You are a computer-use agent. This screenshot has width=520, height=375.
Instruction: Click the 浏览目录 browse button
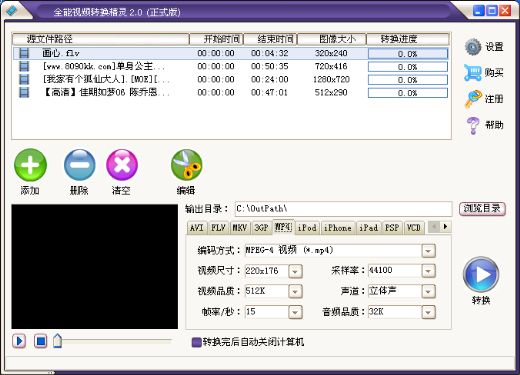pyautogui.click(x=482, y=209)
